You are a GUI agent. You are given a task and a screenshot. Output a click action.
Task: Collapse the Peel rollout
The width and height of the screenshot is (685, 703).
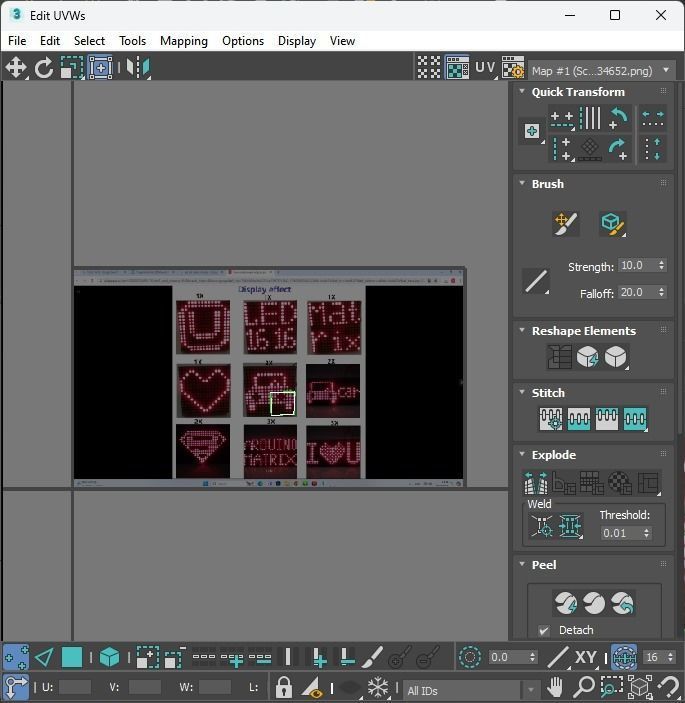(x=522, y=564)
